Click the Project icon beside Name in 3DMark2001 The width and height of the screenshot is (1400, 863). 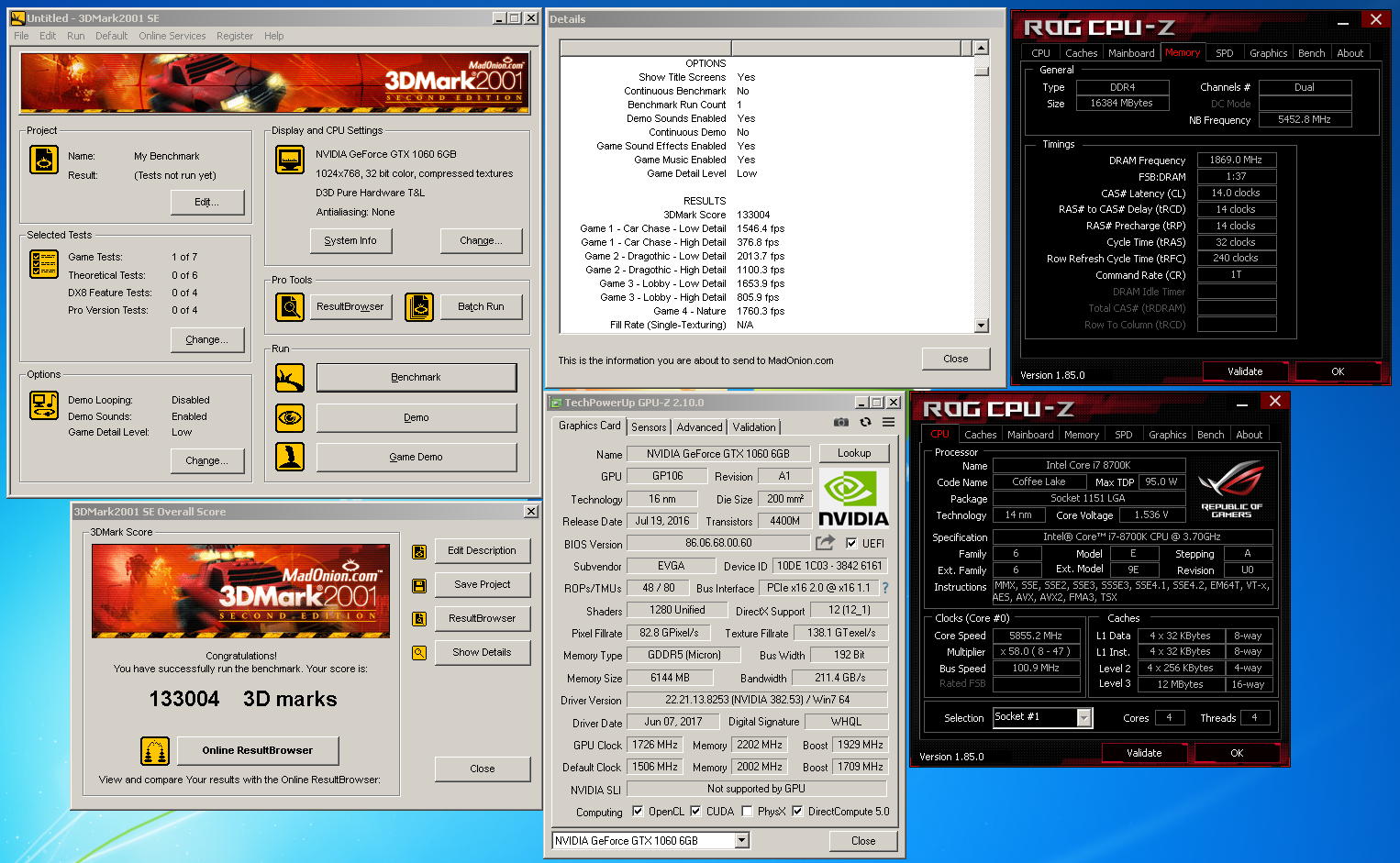44,160
